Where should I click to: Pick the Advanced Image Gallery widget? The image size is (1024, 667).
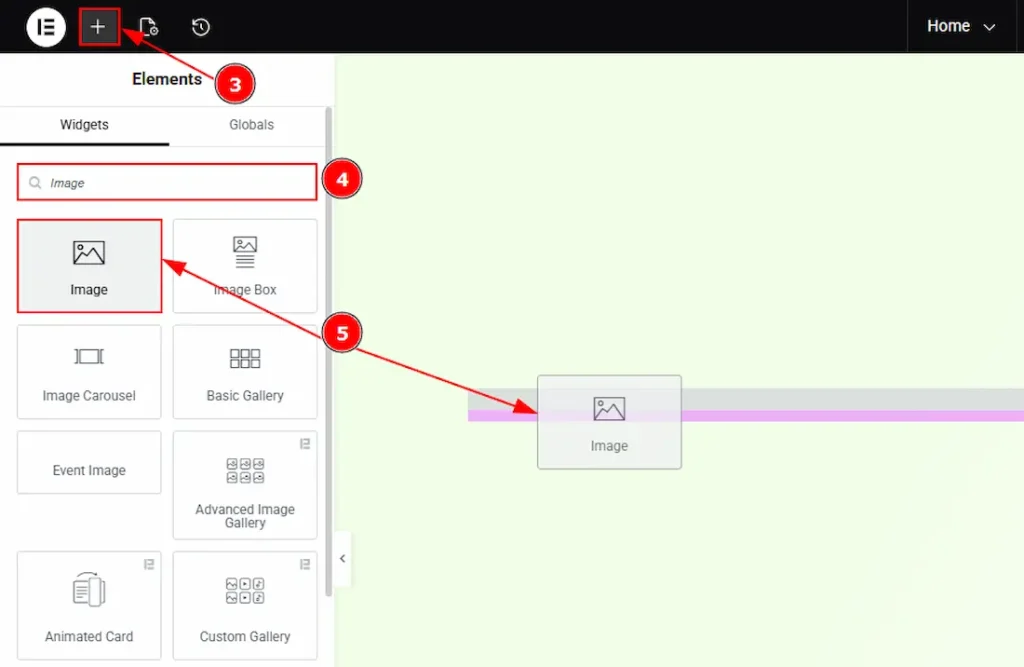245,486
